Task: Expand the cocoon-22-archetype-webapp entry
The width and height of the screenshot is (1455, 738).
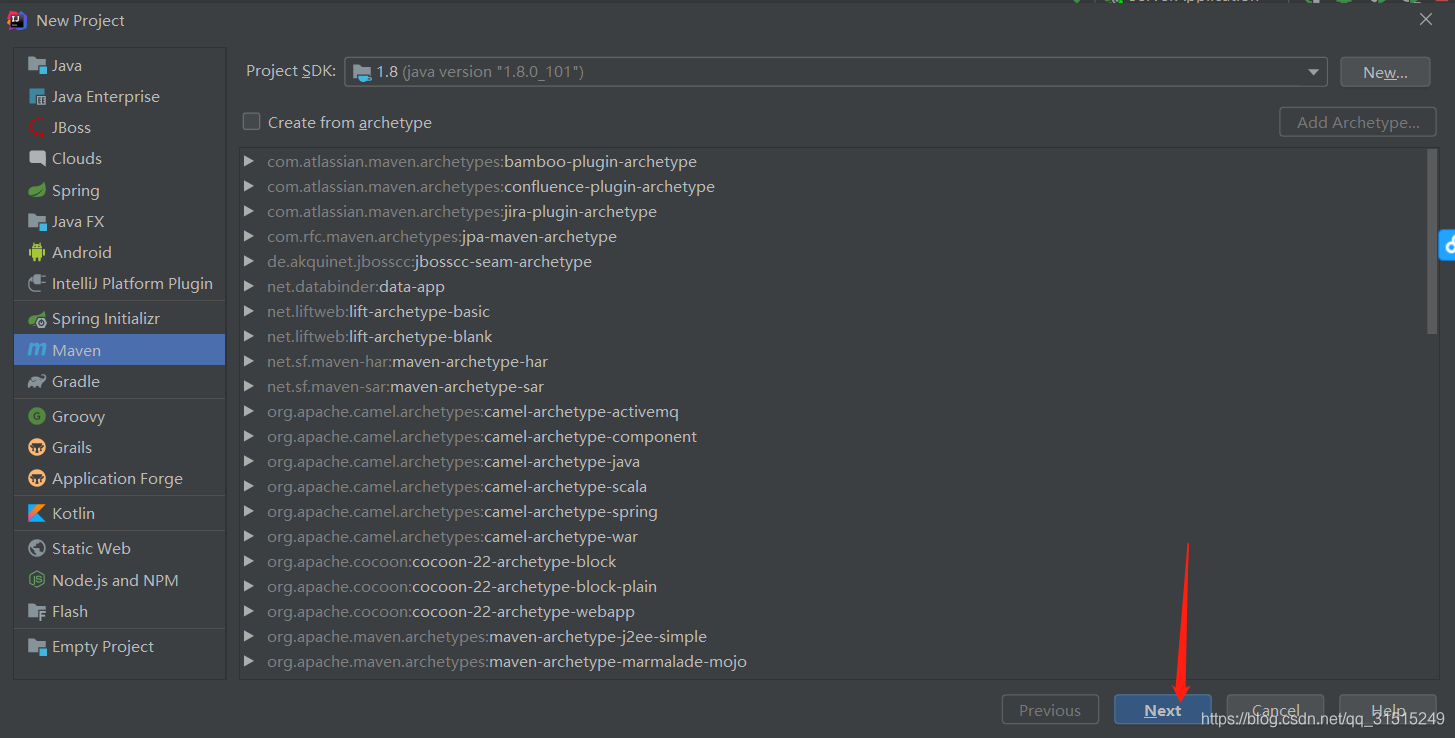Action: click(x=249, y=611)
